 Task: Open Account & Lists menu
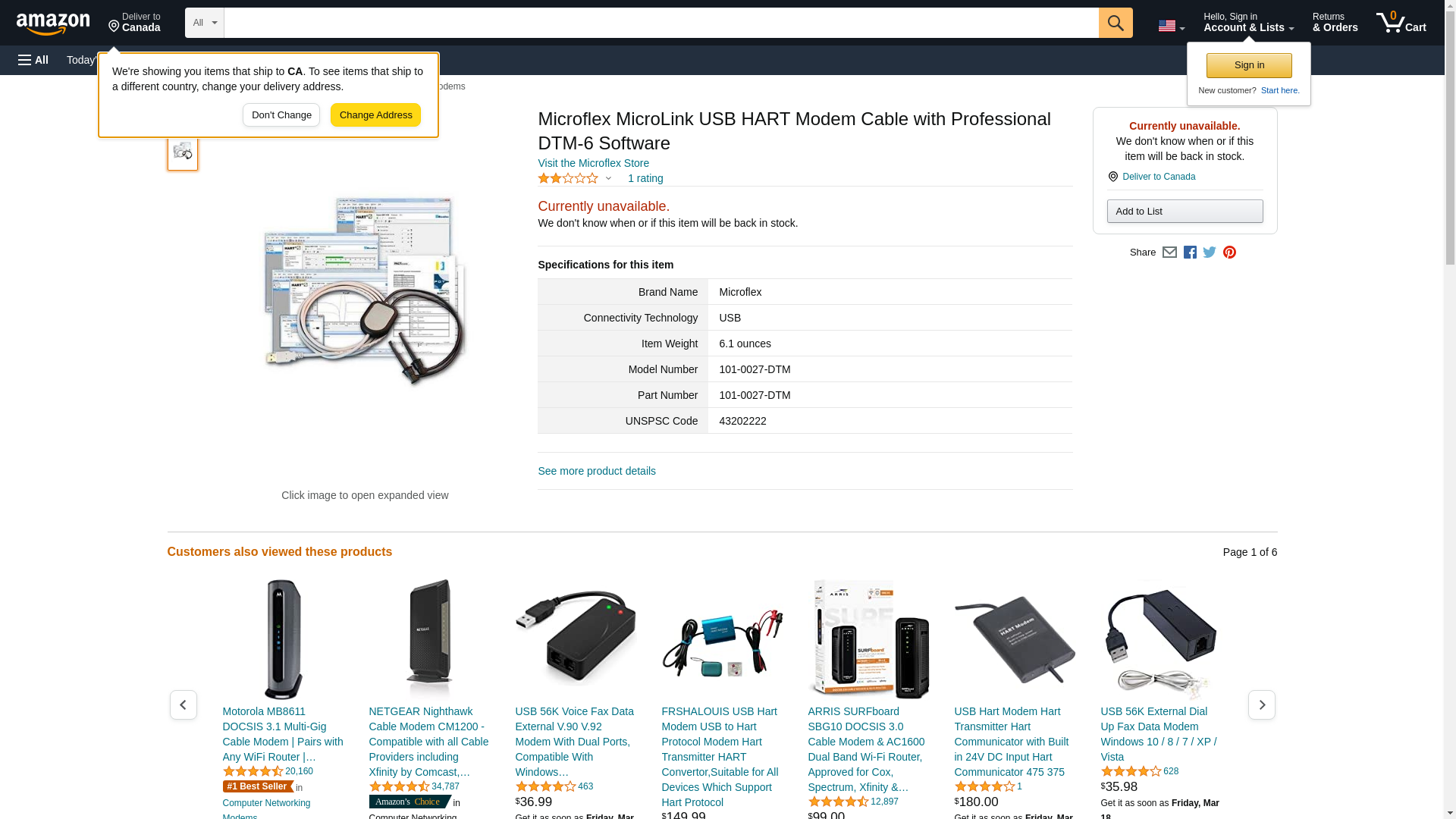pos(1248,23)
